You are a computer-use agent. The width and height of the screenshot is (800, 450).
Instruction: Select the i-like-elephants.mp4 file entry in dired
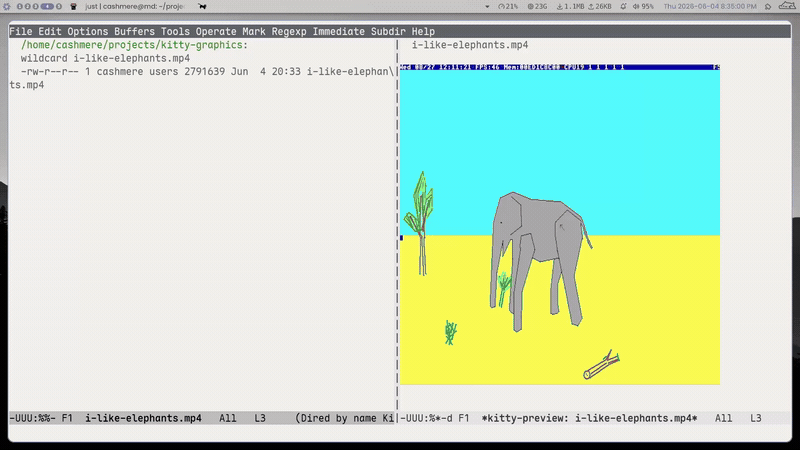tap(202, 78)
